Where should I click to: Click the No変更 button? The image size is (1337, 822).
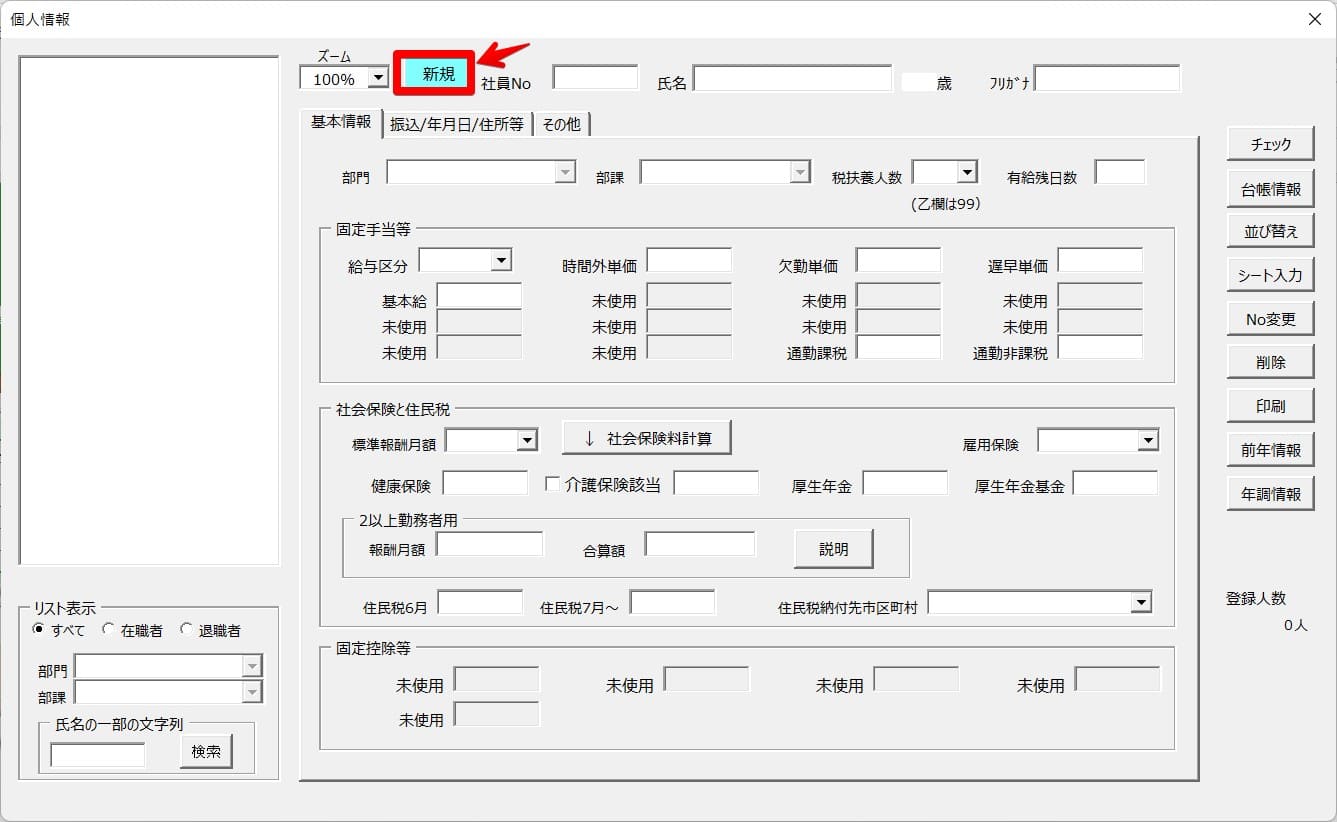point(1271,319)
